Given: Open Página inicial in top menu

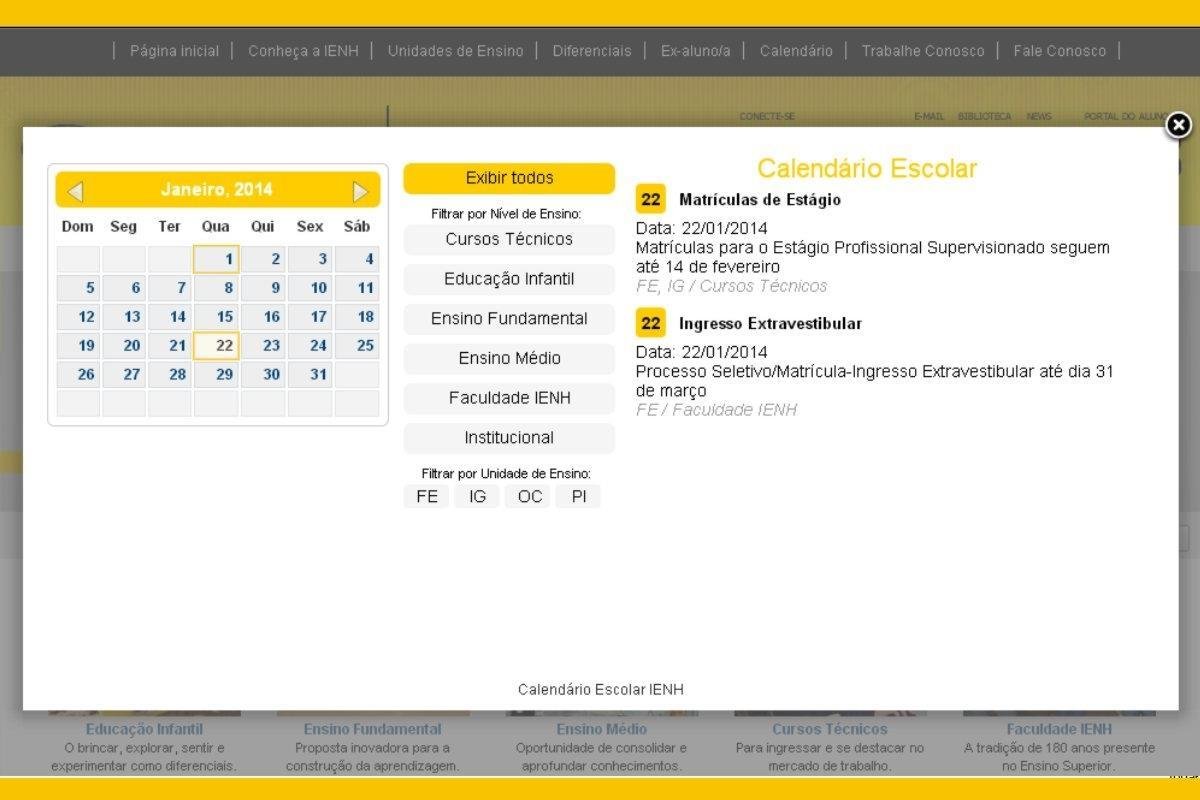Looking at the screenshot, I should [174, 51].
